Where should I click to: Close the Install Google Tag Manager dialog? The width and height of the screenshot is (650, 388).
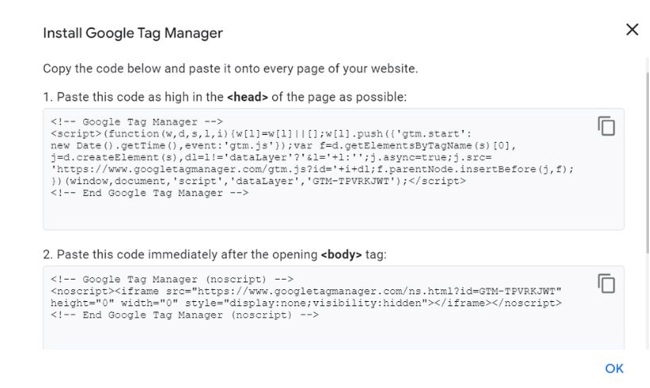tap(632, 29)
